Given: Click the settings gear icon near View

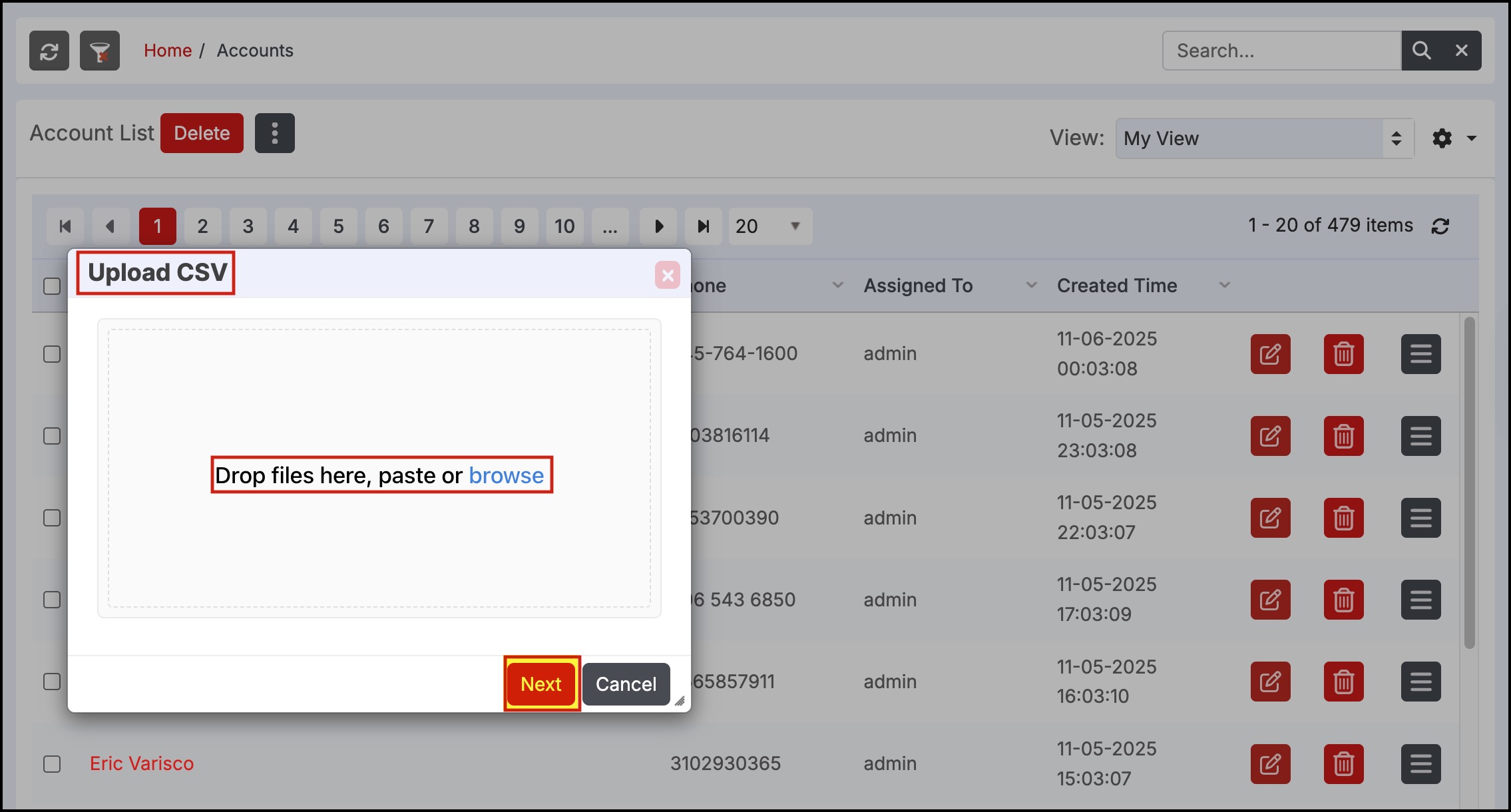Looking at the screenshot, I should coord(1442,138).
